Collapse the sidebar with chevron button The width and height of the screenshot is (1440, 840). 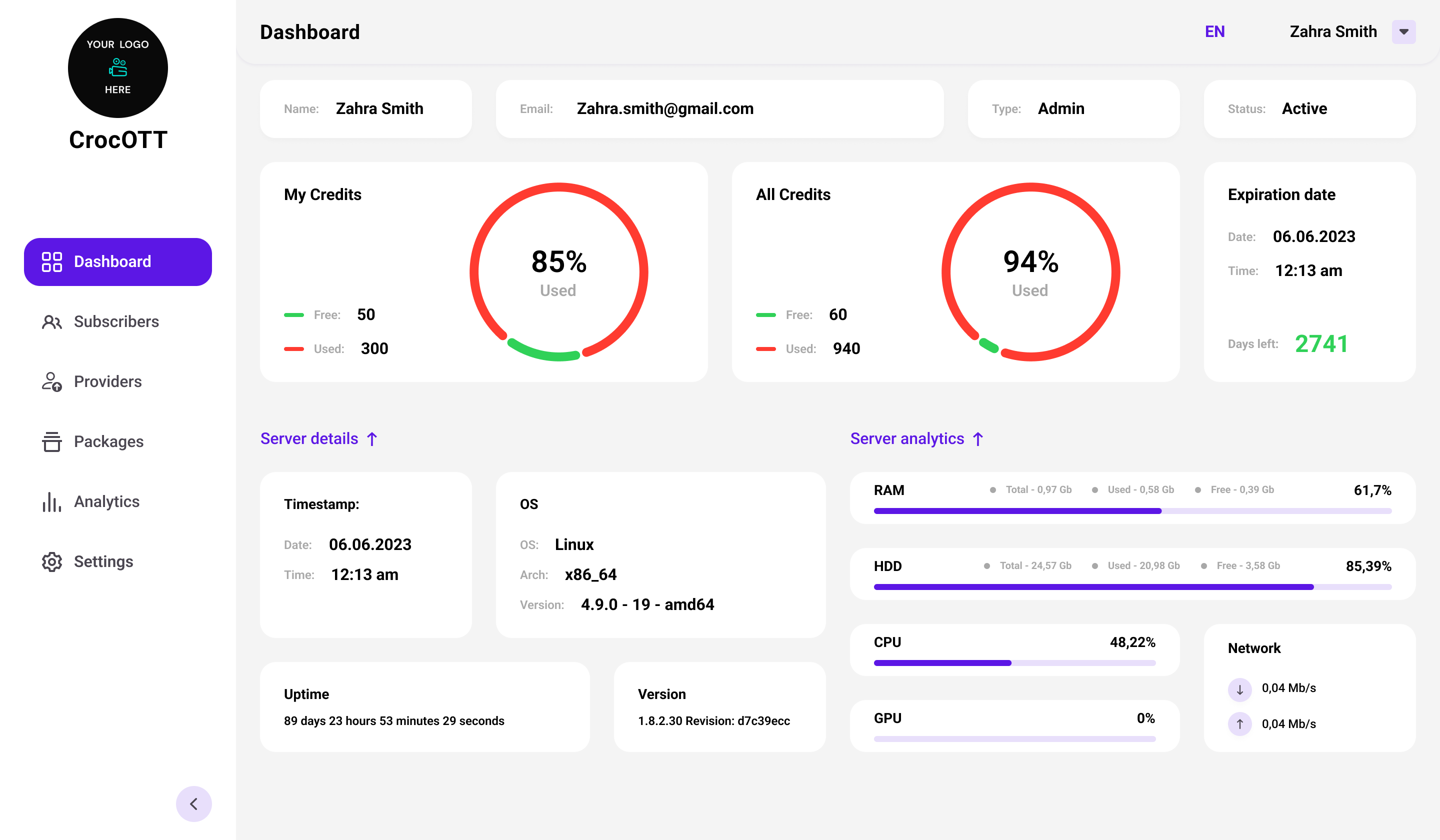click(x=193, y=803)
